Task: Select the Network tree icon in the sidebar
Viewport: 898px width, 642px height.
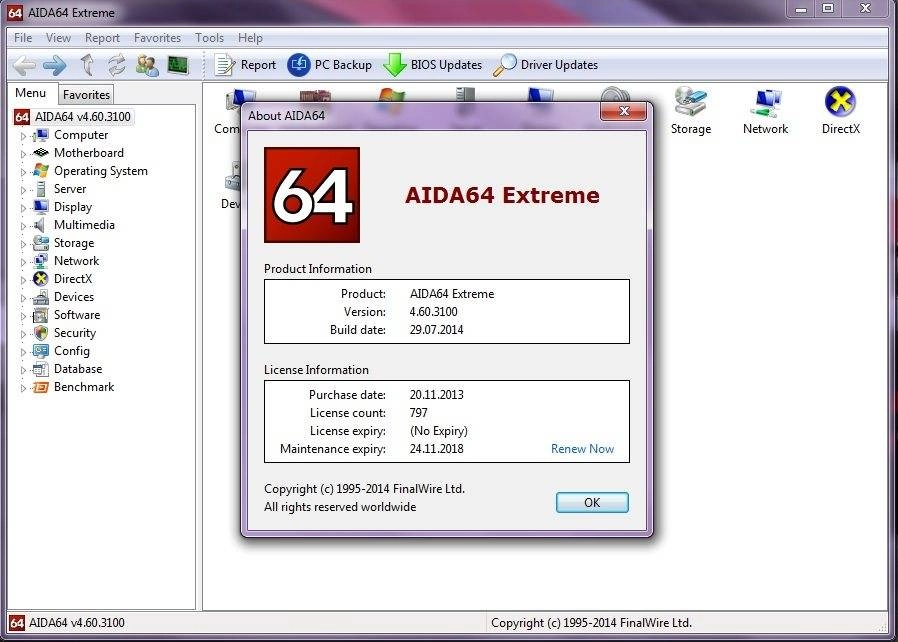Action: pyautogui.click(x=41, y=261)
